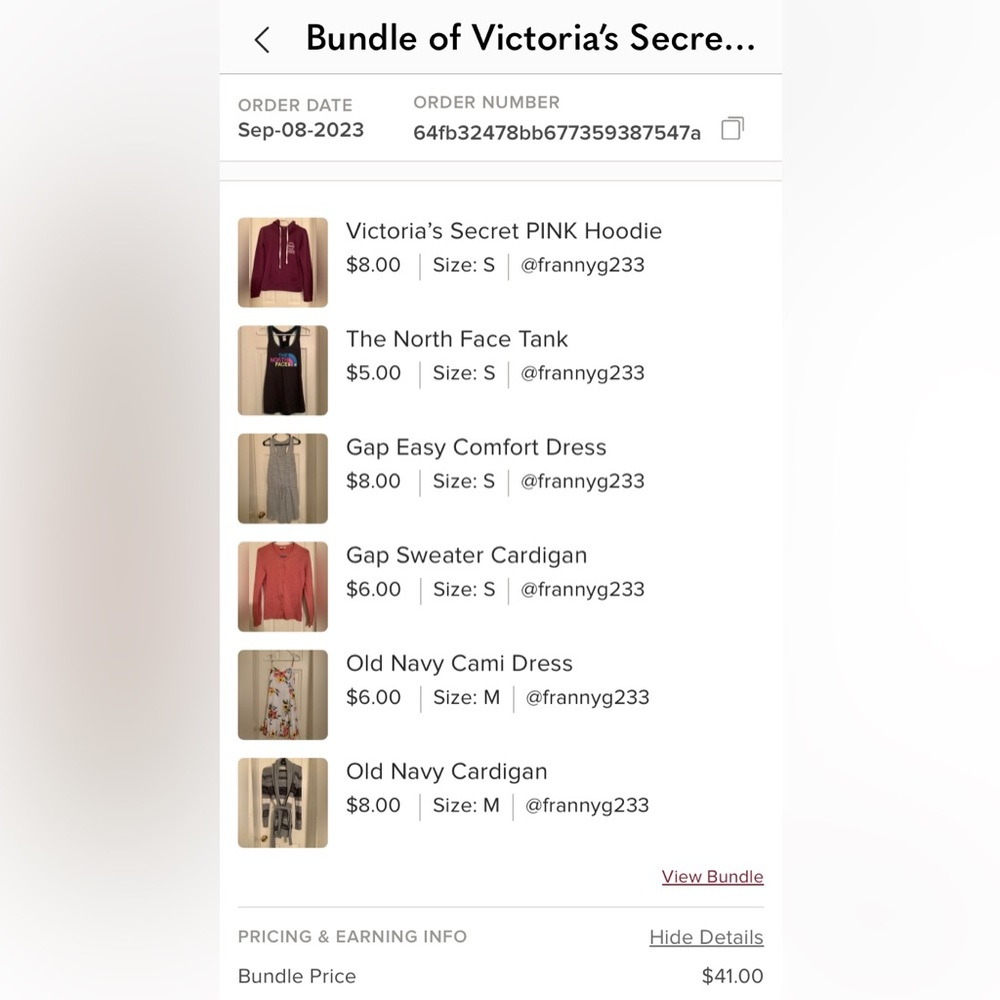Click the order number text
Viewport: 1000px width, 1000px height.
(x=557, y=133)
